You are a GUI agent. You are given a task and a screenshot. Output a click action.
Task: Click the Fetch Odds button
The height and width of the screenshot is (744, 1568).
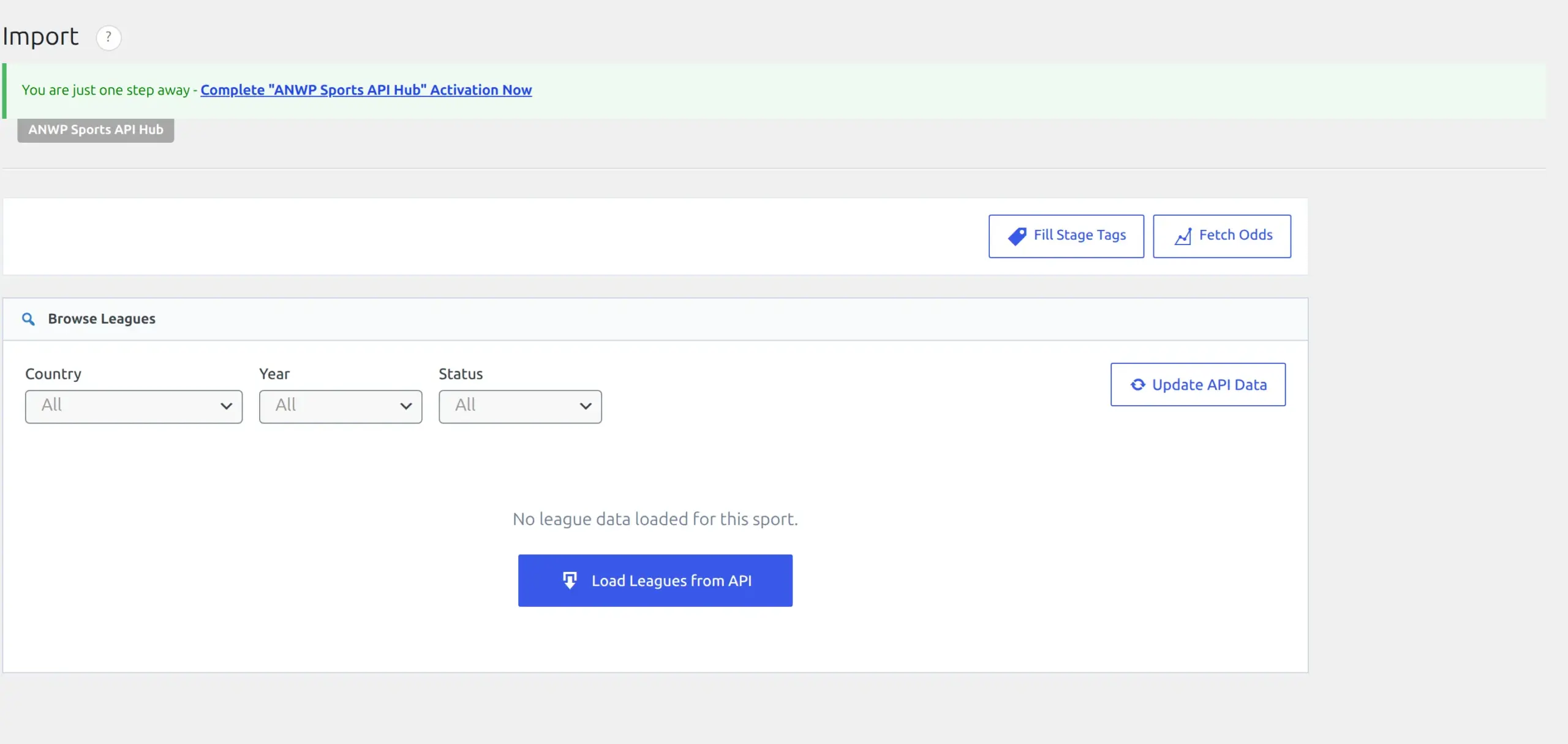tap(1221, 236)
